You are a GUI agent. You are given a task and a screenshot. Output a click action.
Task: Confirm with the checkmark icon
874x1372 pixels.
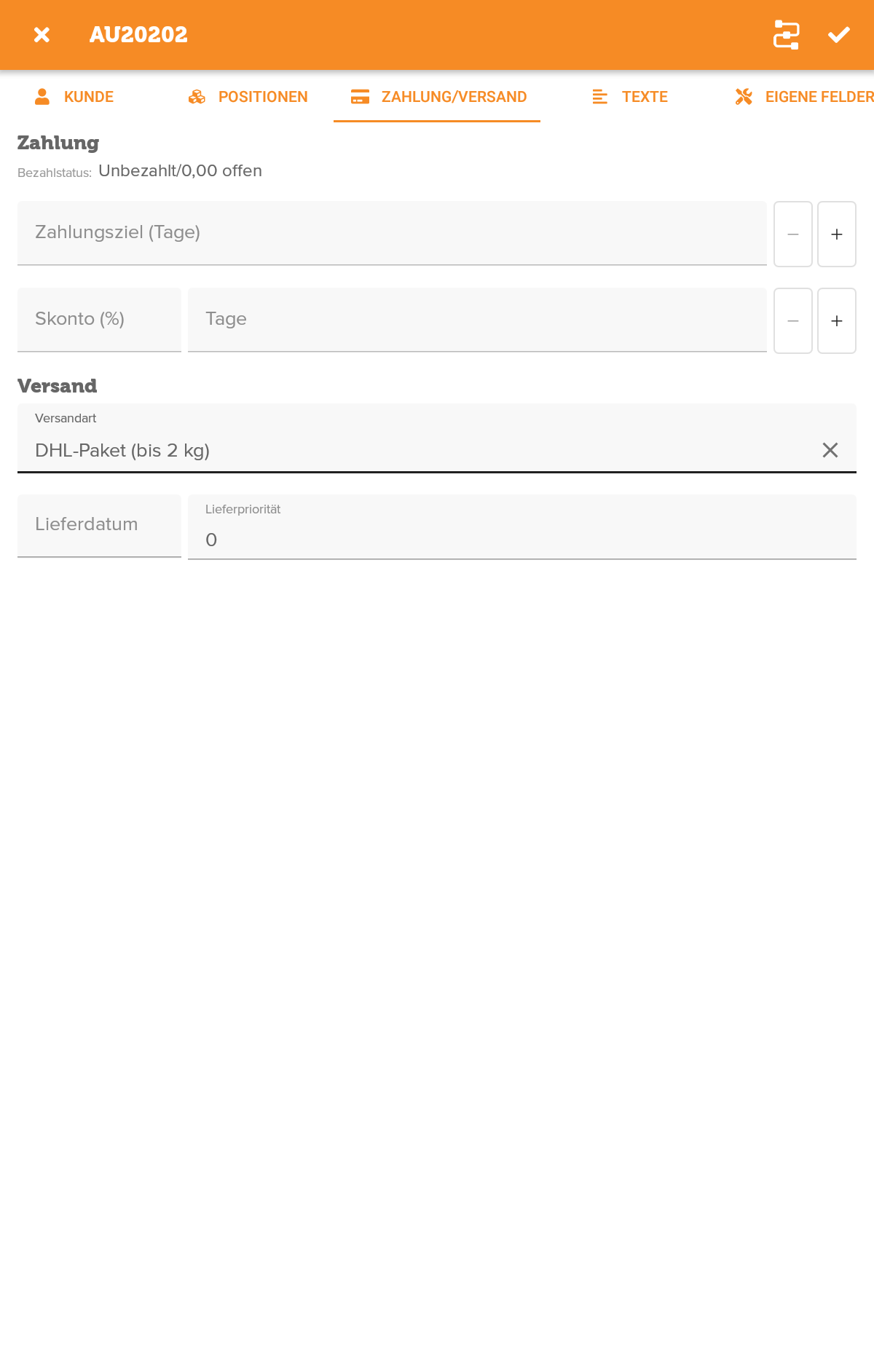click(x=840, y=34)
